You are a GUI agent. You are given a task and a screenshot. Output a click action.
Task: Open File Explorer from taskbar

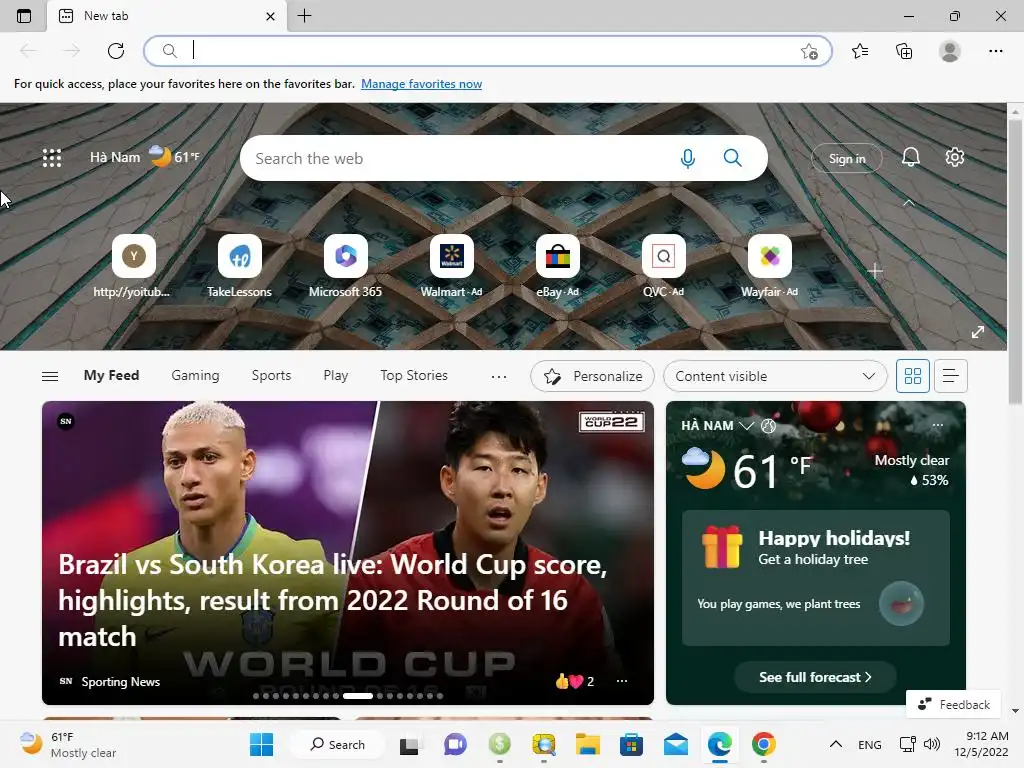click(587, 744)
